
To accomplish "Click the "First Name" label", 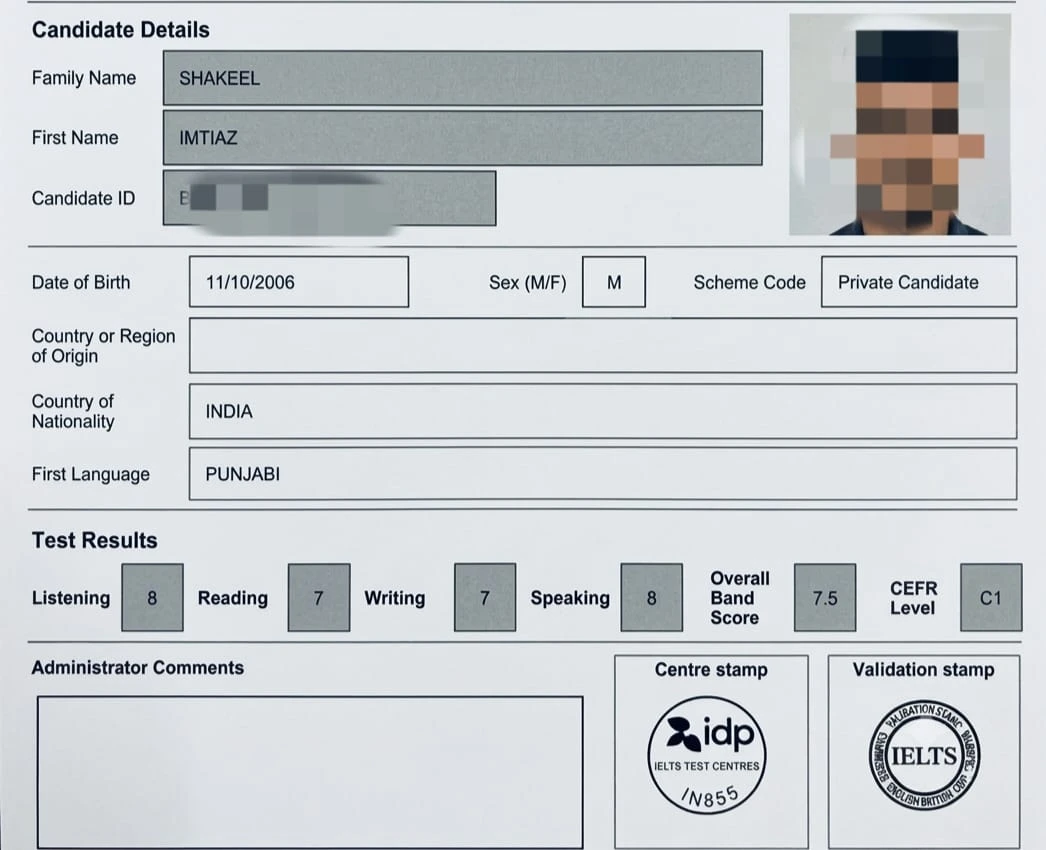I will (75, 137).
